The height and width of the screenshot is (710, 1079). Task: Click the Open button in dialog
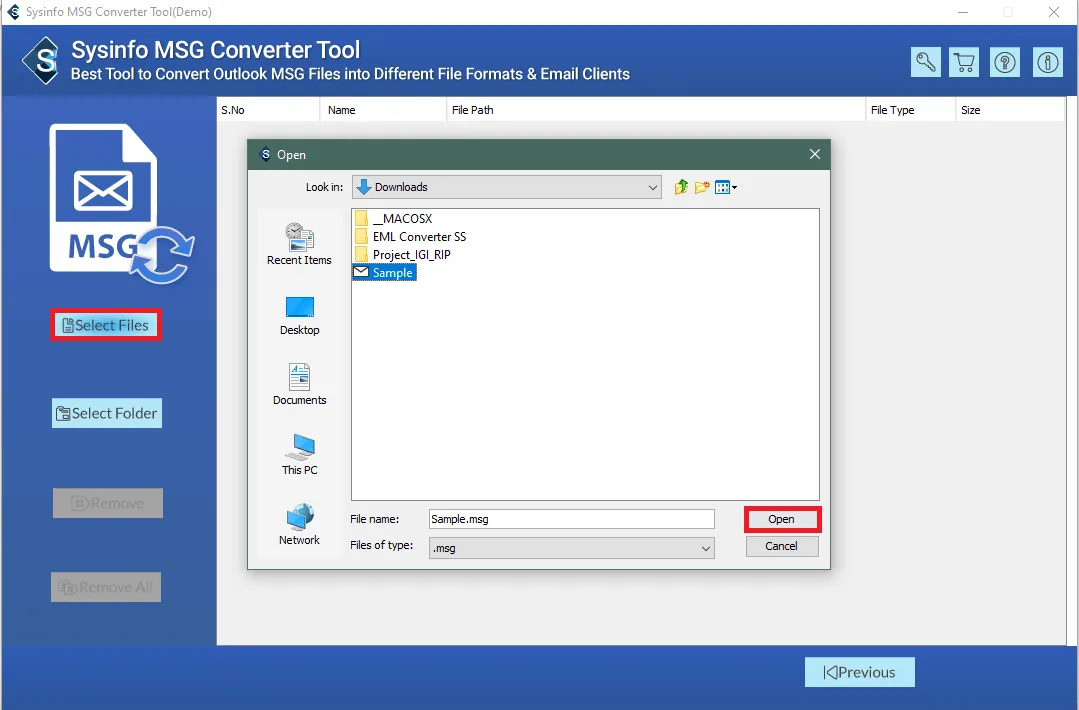[781, 519]
